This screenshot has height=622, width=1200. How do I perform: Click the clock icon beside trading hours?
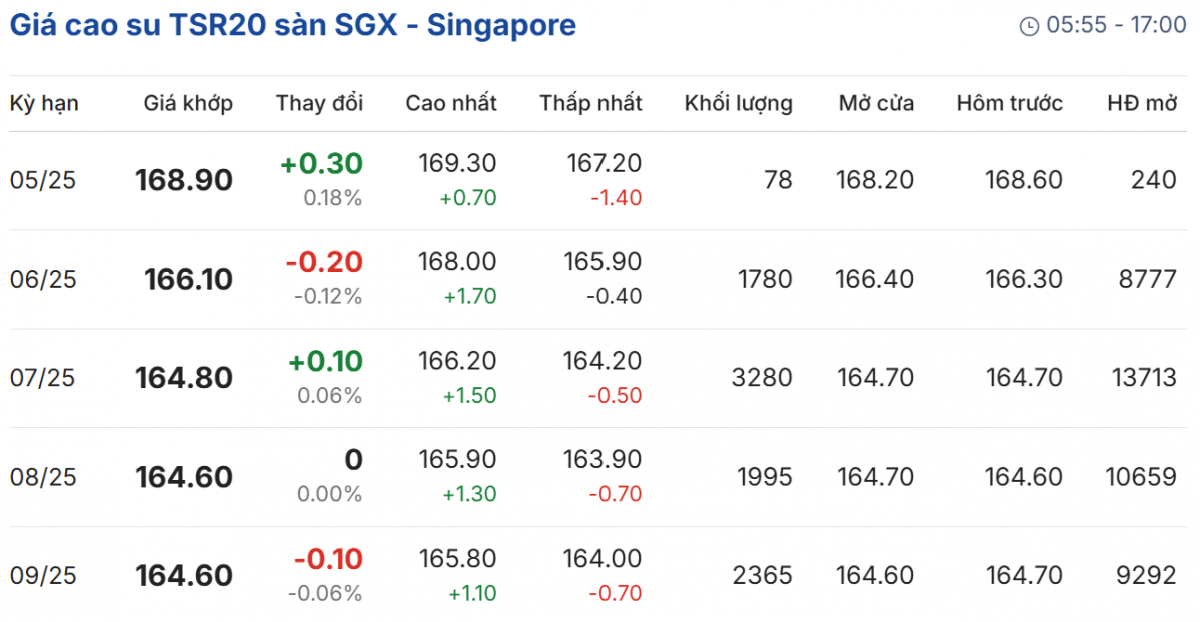[1029, 26]
